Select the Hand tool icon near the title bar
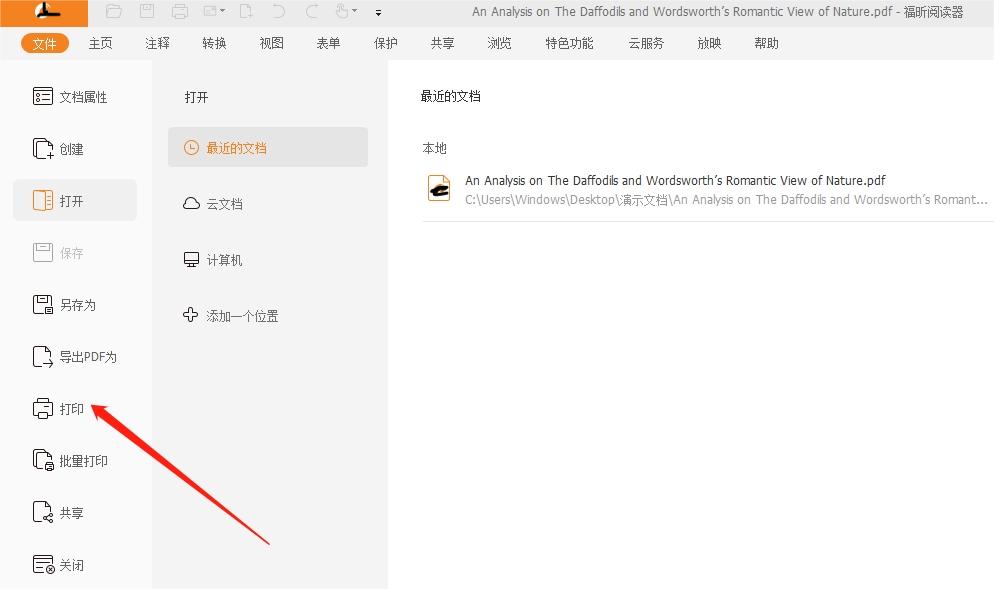The image size is (994, 589). coord(342,11)
